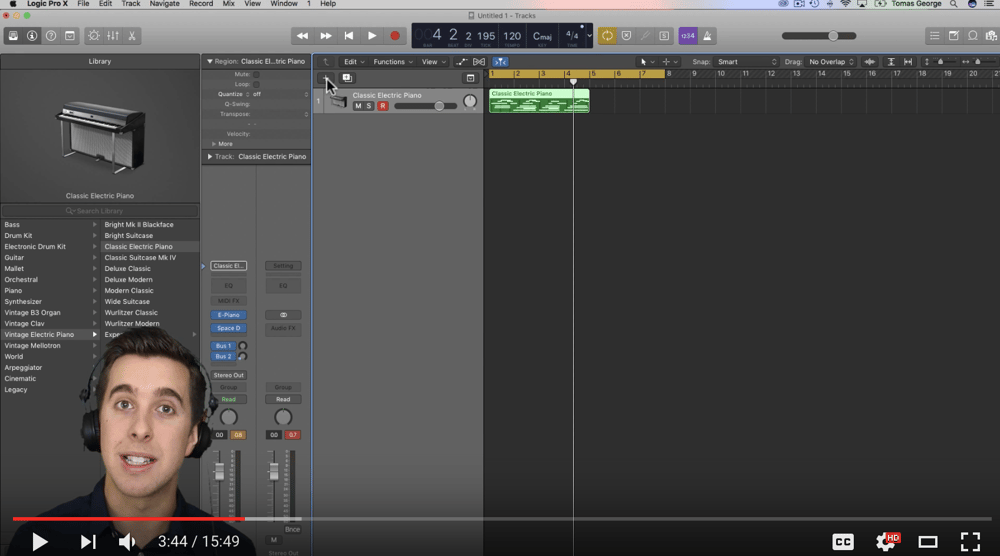Viewport: 1000px width, 556px height.
Task: Start recording with the red Record button
Action: point(395,36)
